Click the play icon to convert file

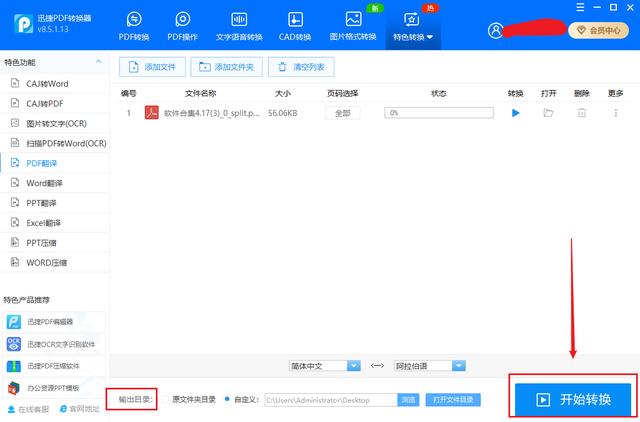[516, 113]
